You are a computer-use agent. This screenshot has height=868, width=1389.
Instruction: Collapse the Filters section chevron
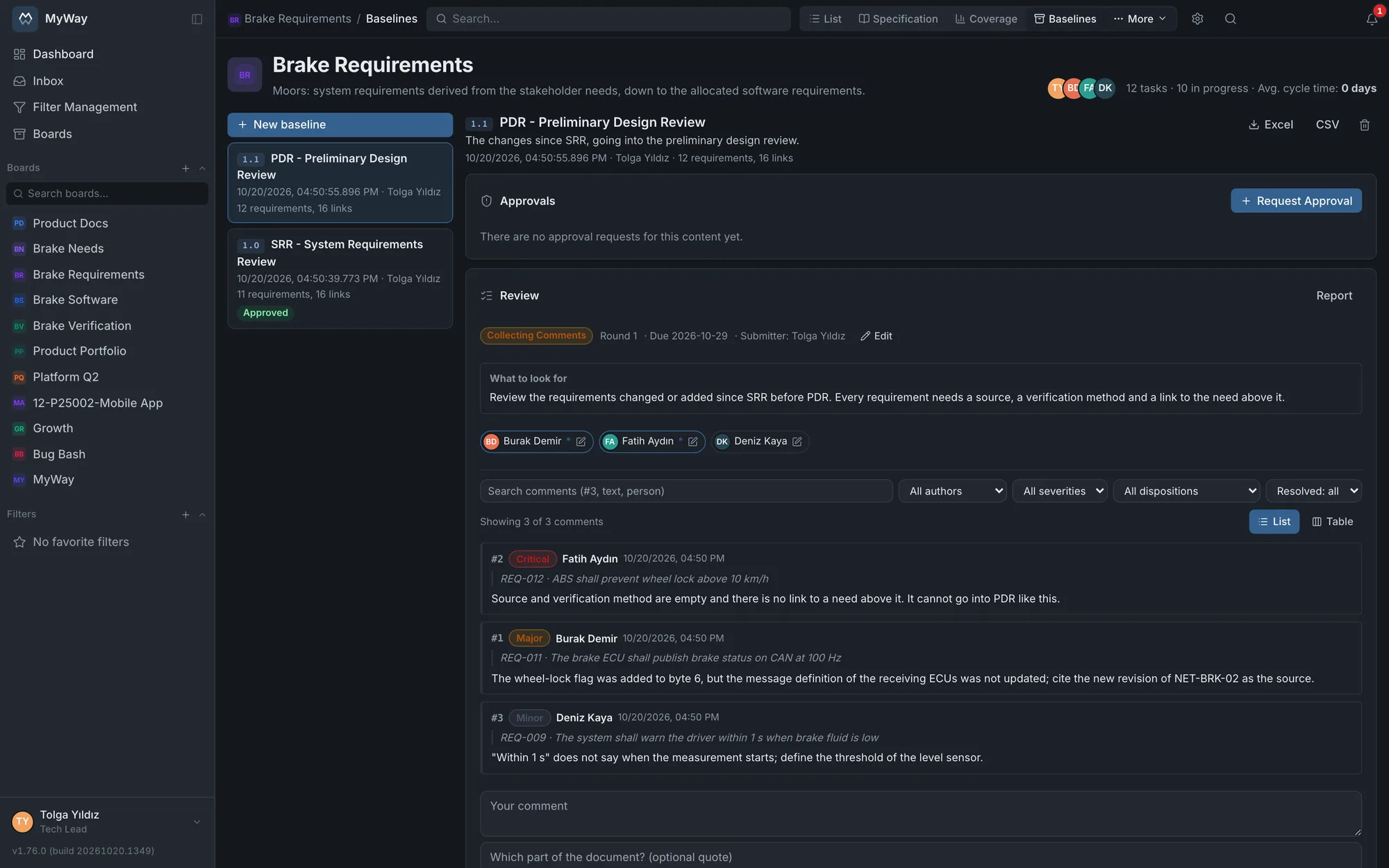click(202, 515)
